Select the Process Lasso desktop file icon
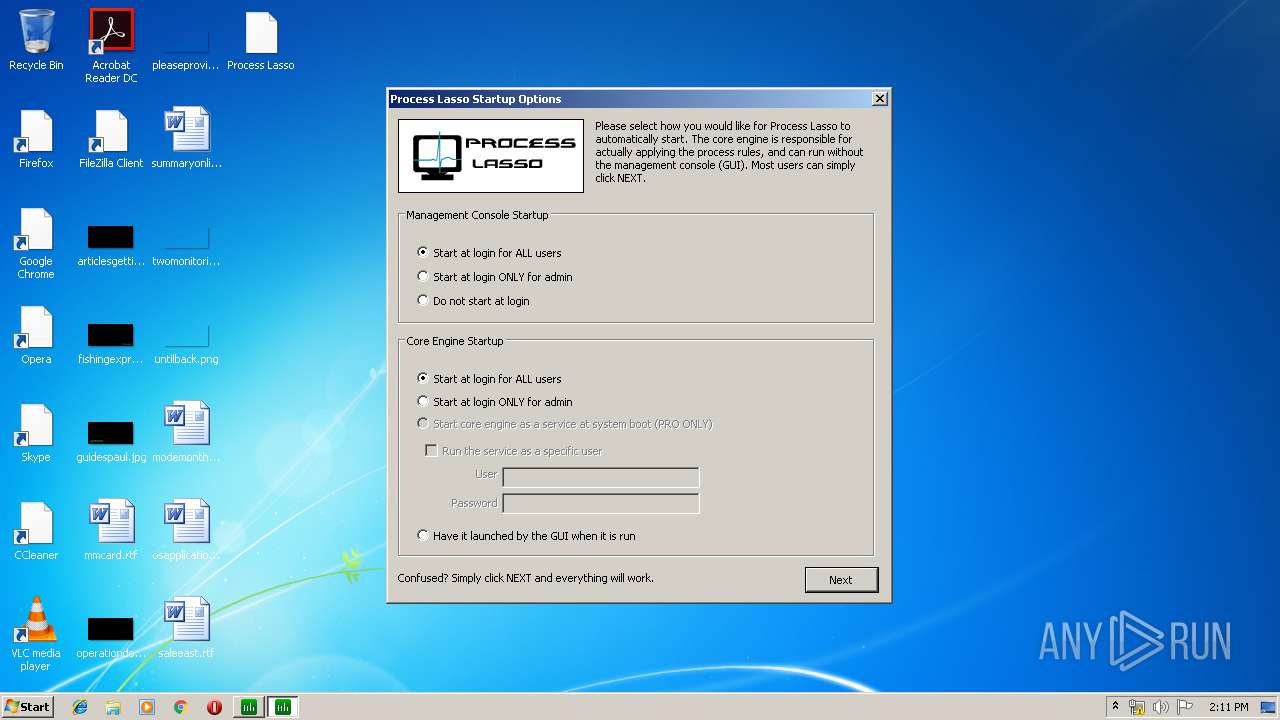 coord(260,40)
